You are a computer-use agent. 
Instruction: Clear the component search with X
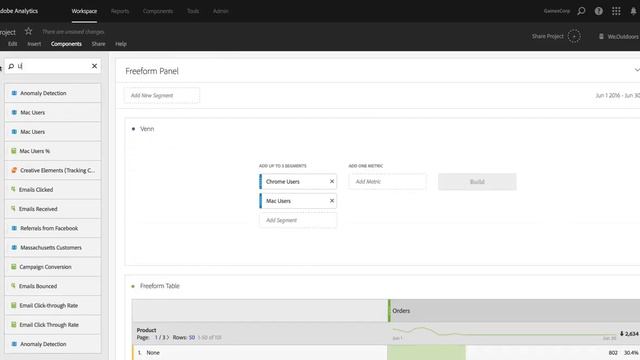(94, 66)
